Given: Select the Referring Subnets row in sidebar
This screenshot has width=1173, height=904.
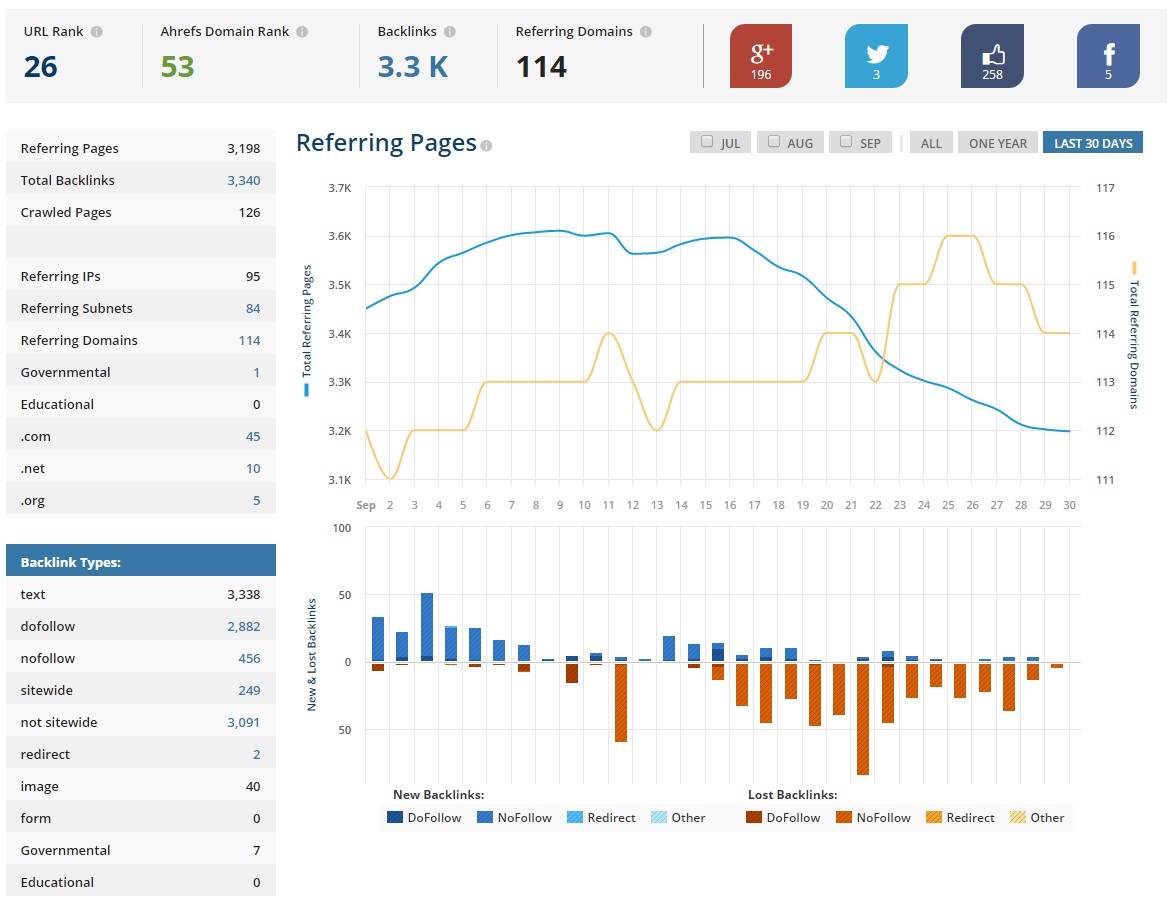Looking at the screenshot, I should click(x=140, y=308).
